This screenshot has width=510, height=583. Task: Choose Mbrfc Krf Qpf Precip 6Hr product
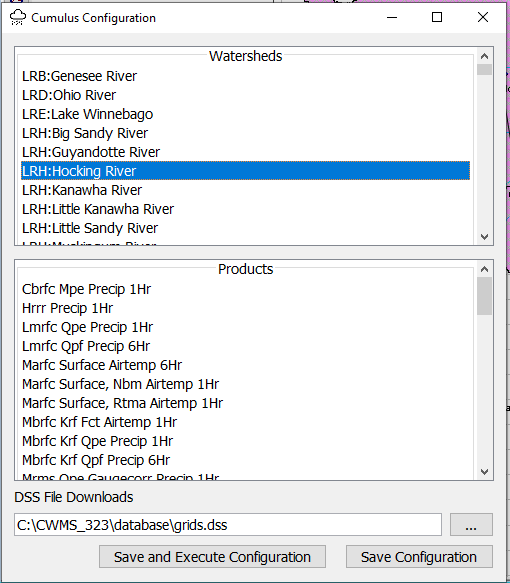coord(245,460)
